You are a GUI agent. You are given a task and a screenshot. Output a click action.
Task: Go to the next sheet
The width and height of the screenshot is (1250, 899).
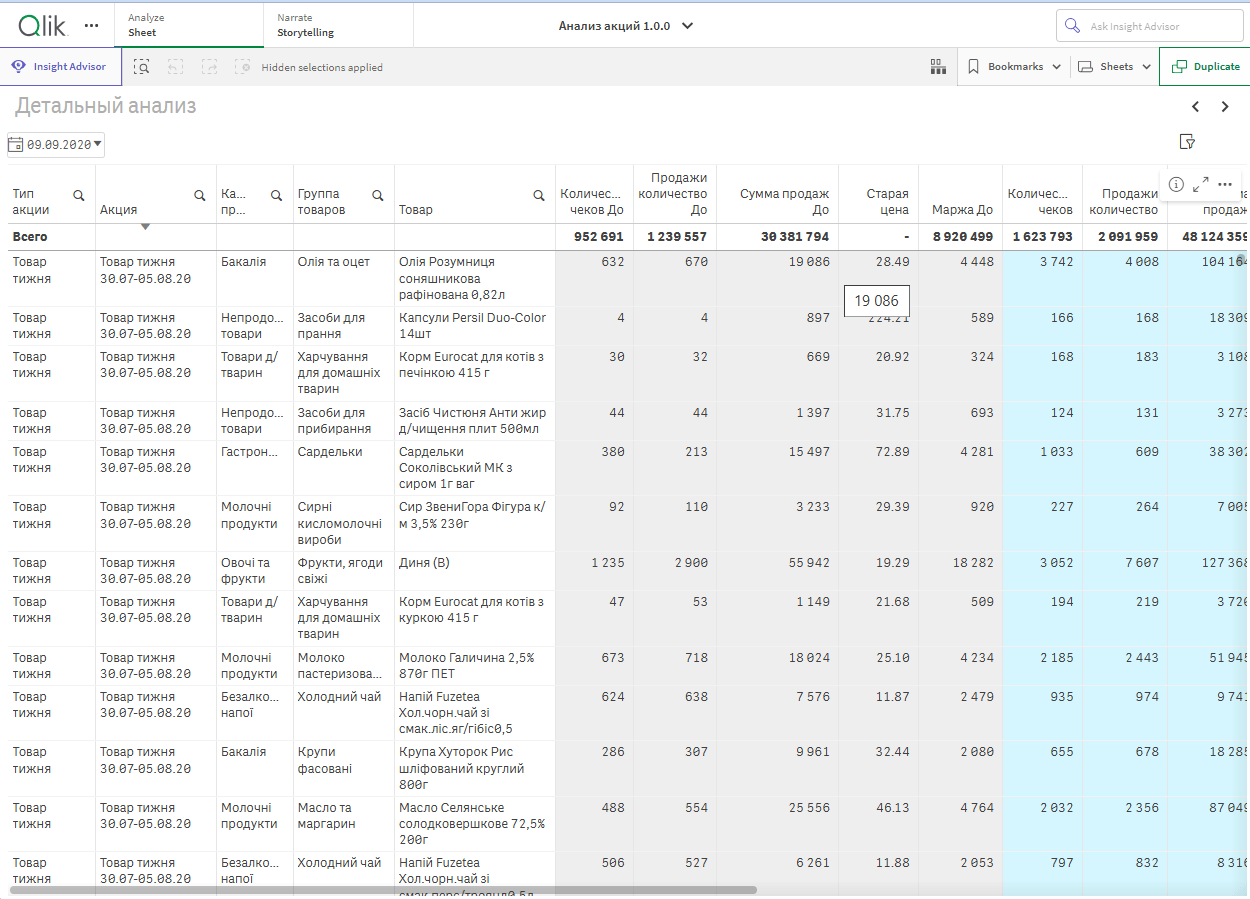tap(1225, 107)
